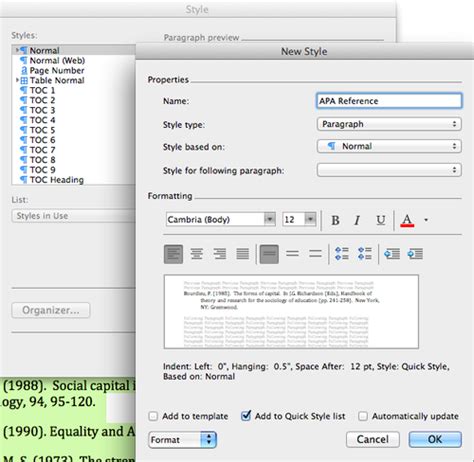The height and width of the screenshot is (462, 474).
Task: Increase paragraph spacing
Action: [x=342, y=254]
